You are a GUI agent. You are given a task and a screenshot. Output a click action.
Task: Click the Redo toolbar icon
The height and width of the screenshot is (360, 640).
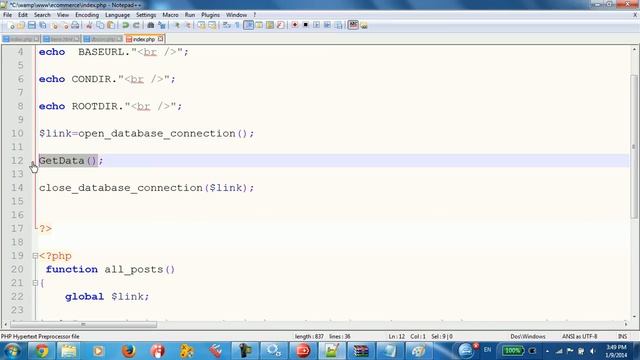(x=136, y=25)
